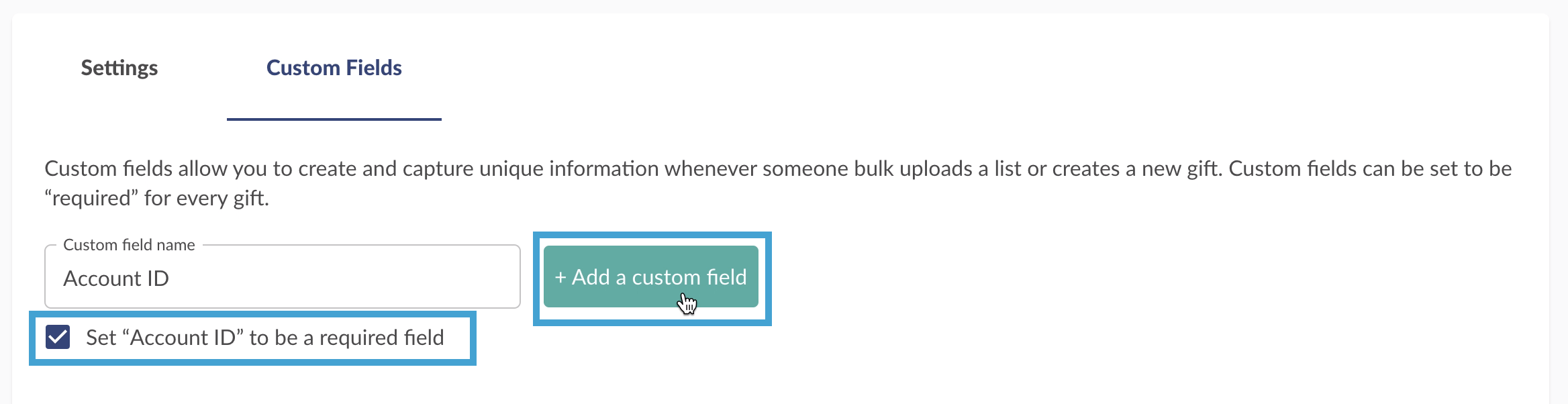Click the Custom field name input box
Viewport: 1568px width, 404px height.
coord(283,276)
